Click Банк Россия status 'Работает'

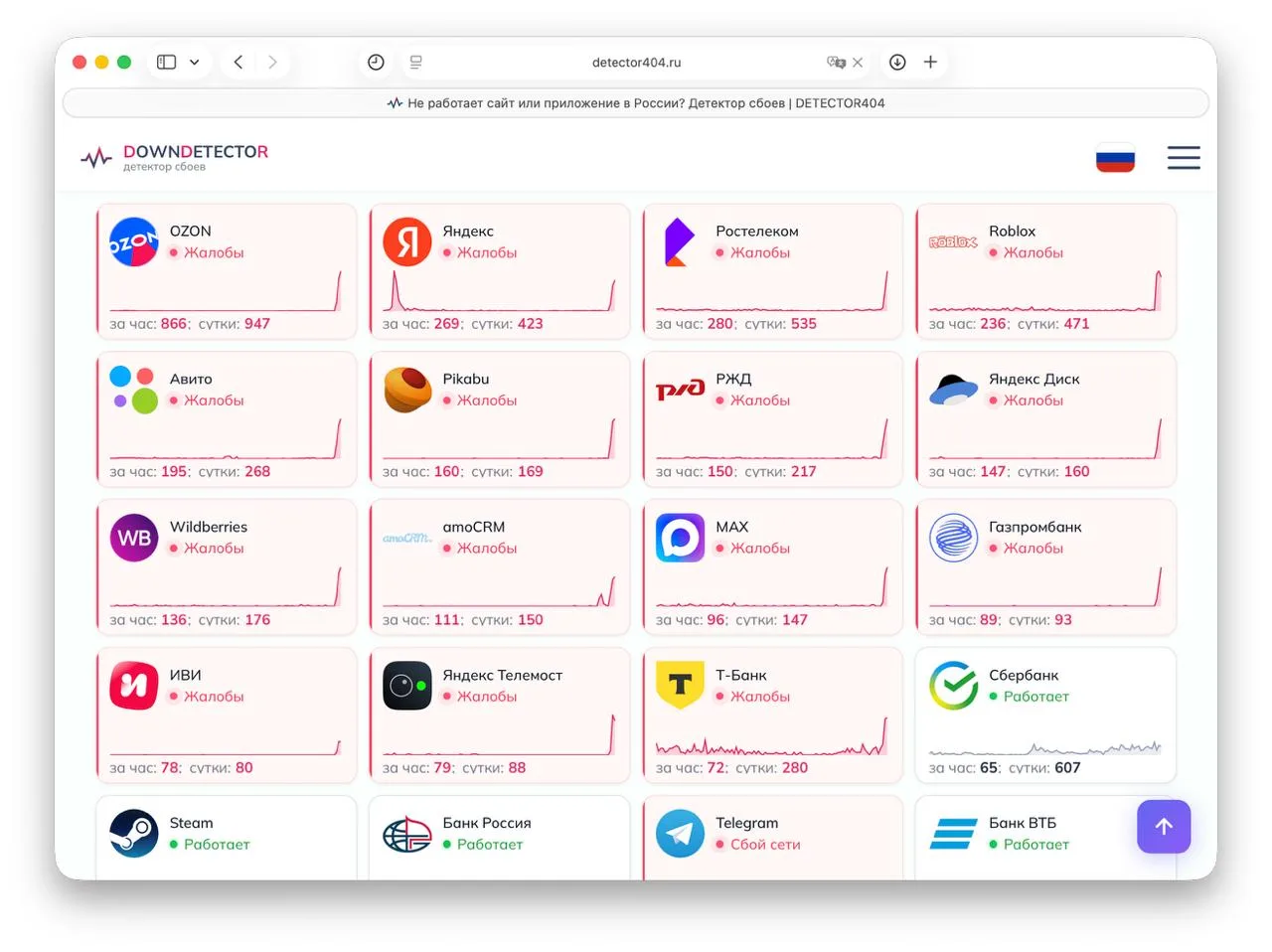click(x=490, y=844)
